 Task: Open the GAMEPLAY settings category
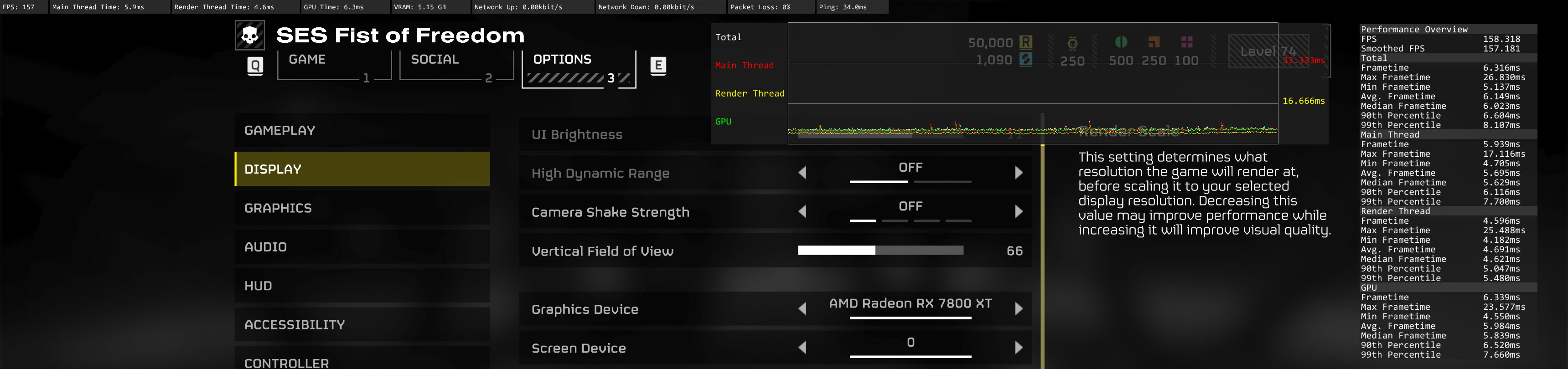[362, 130]
